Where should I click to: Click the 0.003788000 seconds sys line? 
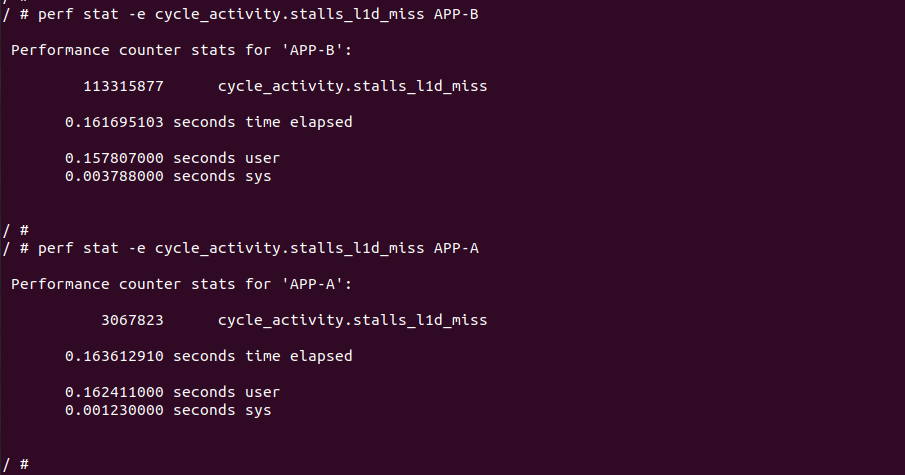(x=168, y=176)
